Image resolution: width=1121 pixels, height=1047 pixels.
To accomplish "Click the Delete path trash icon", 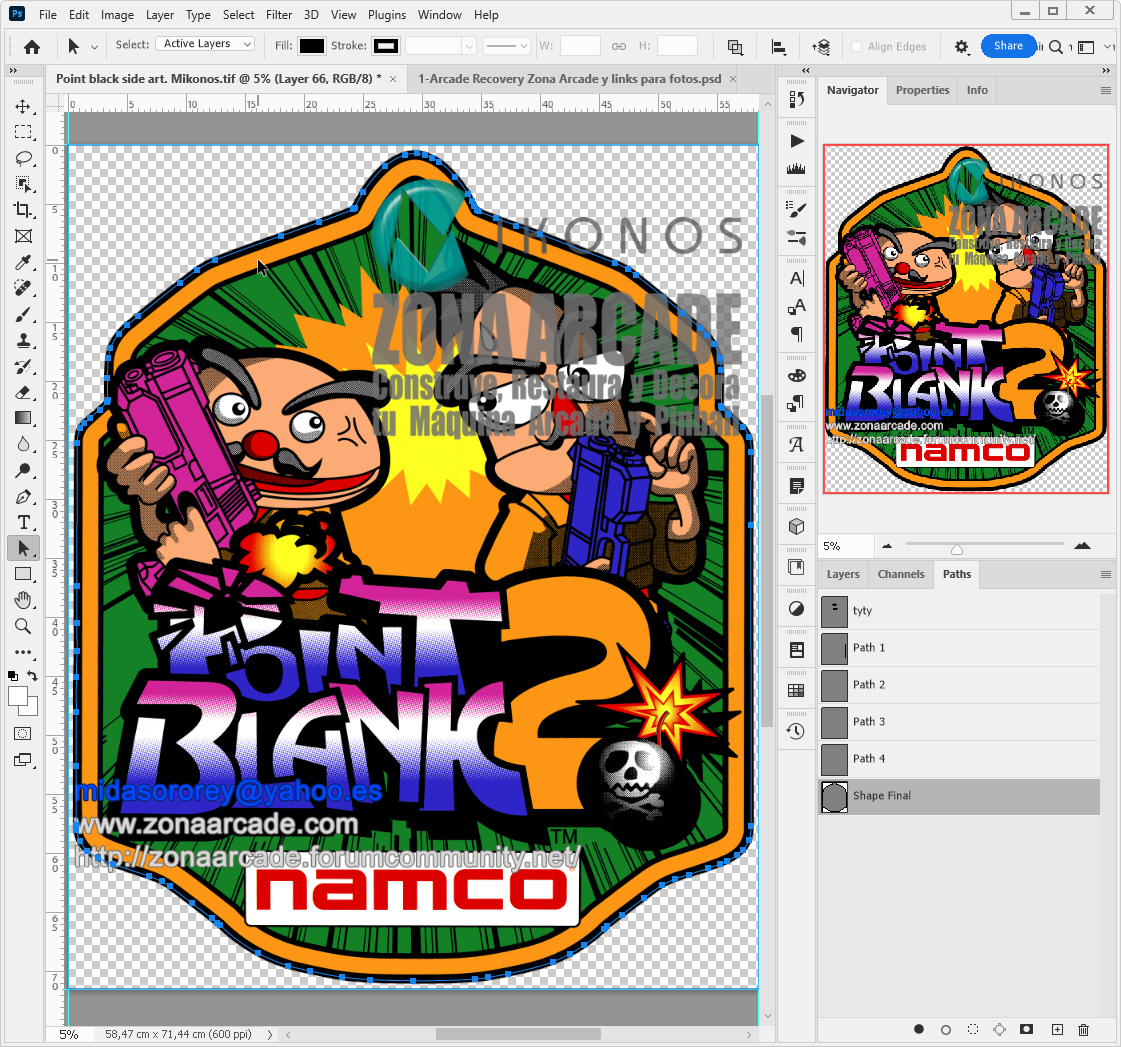I will click(x=1082, y=1029).
